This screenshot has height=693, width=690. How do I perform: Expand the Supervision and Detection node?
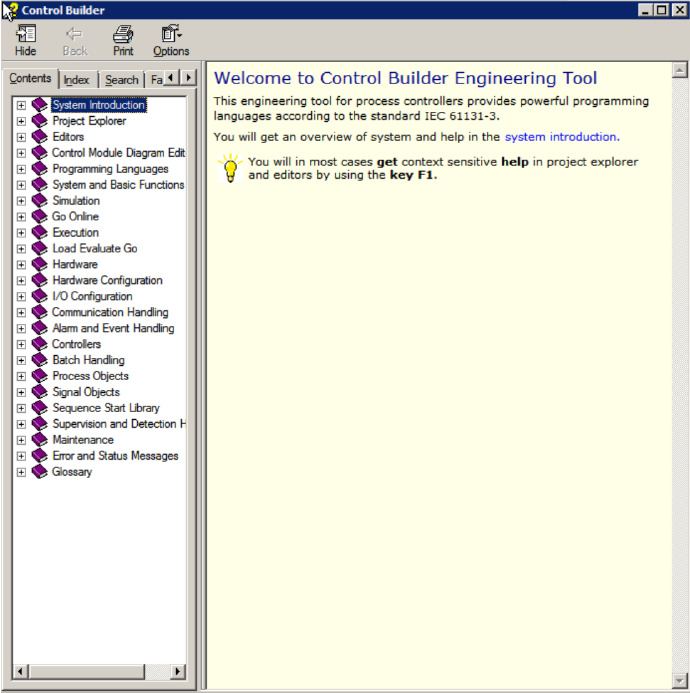pos(21,424)
